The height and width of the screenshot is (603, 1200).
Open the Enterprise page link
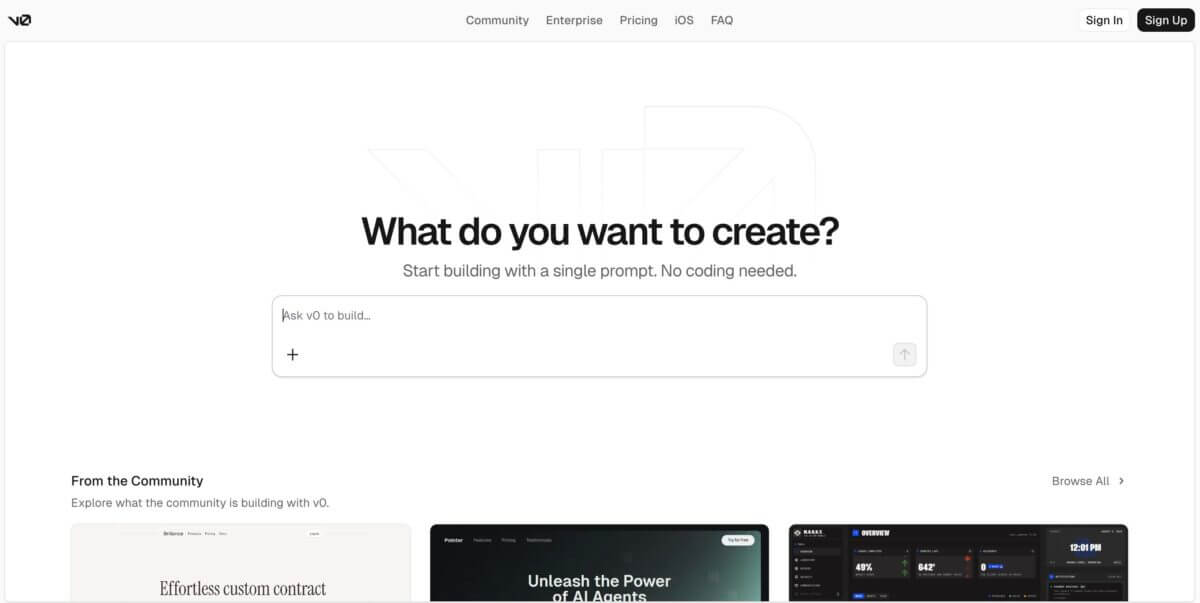(574, 20)
